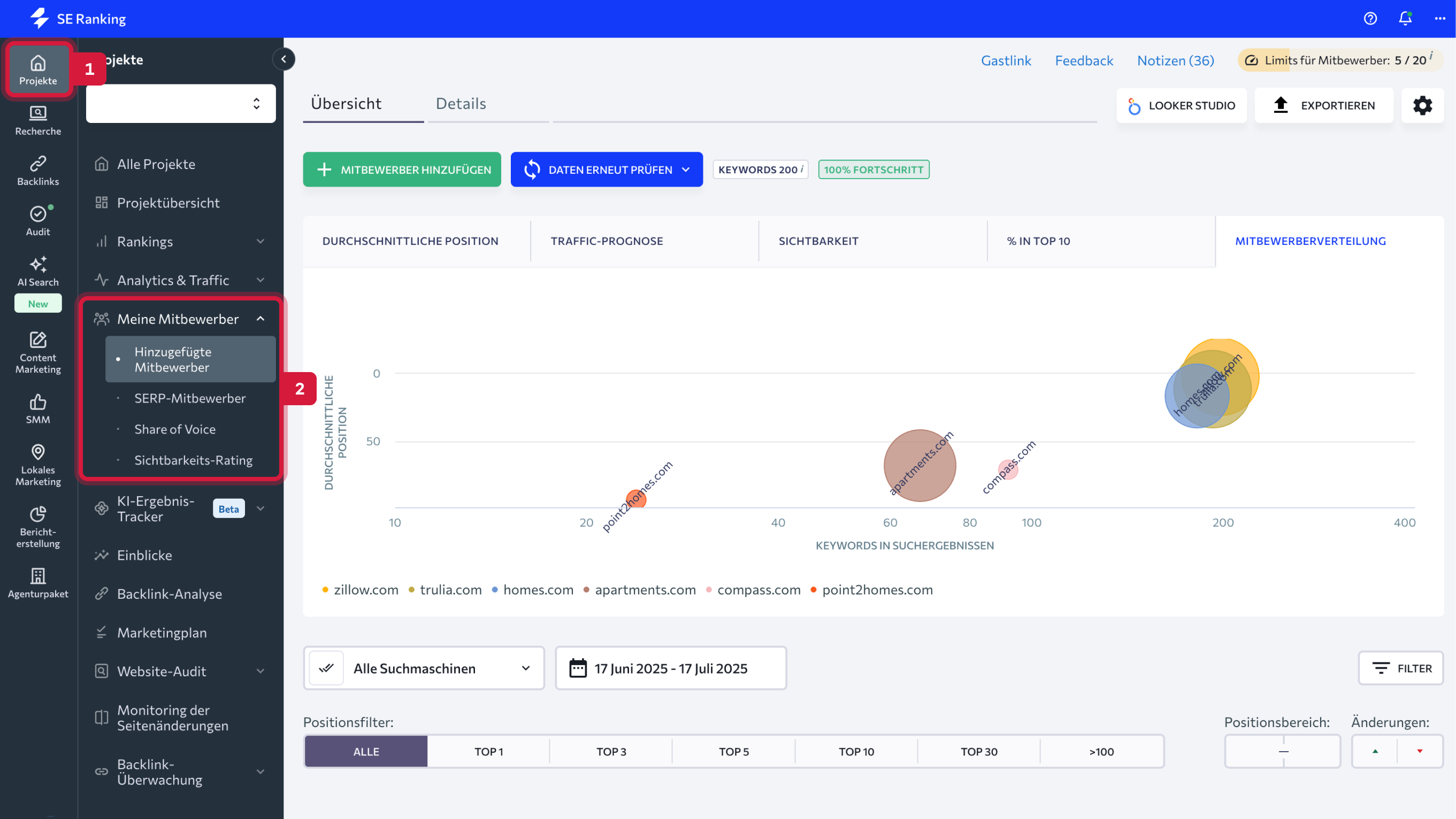Click the compass.com chart bubble
Screen dimensions: 1456x819
pyautogui.click(x=1008, y=469)
